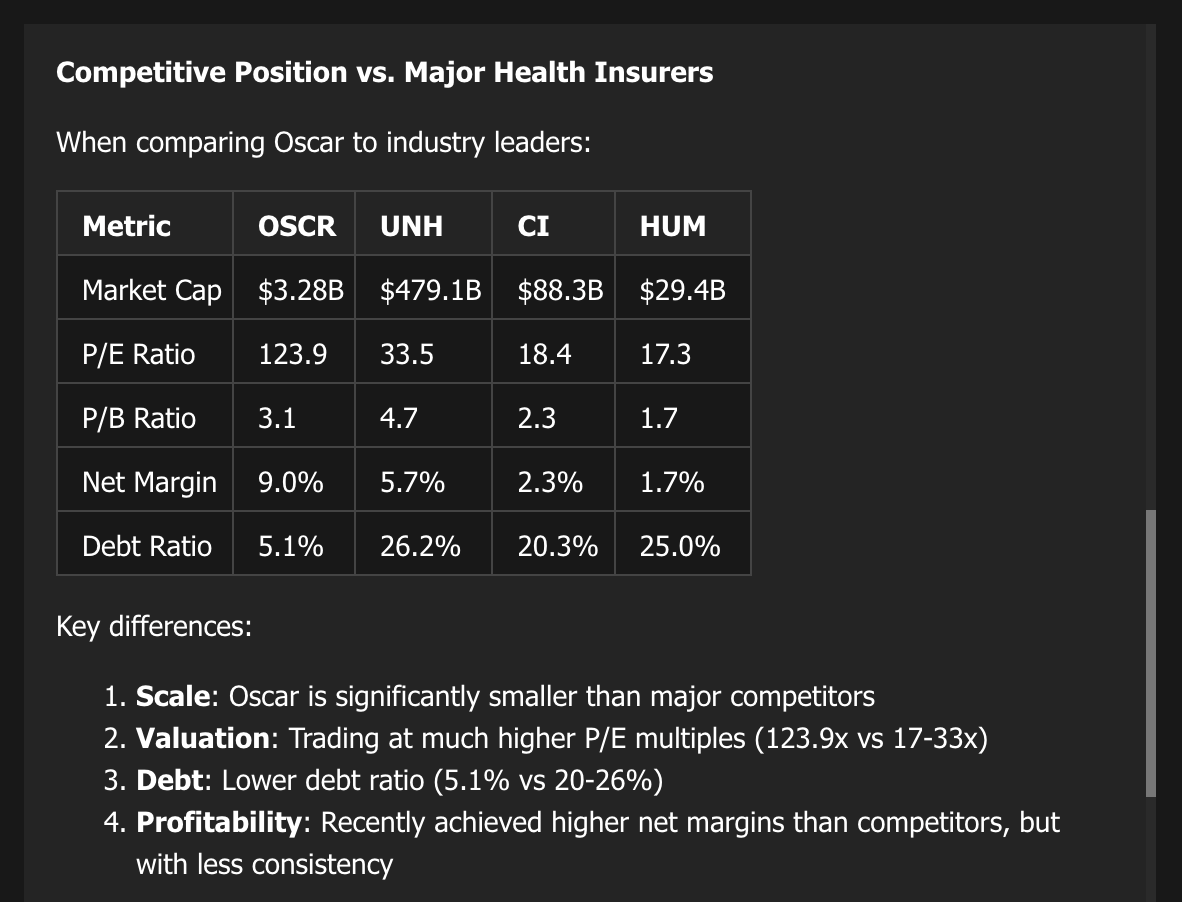Click the Competitive Position vs. Major Health Insurers heading

coord(384,72)
